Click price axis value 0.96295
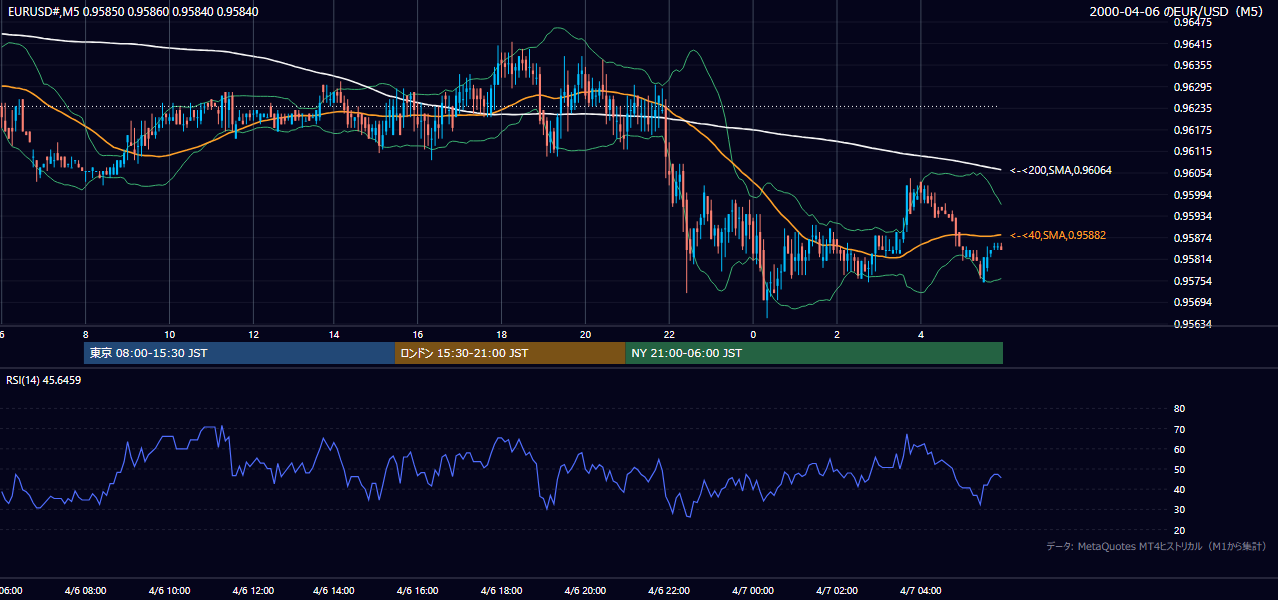 click(x=1193, y=87)
